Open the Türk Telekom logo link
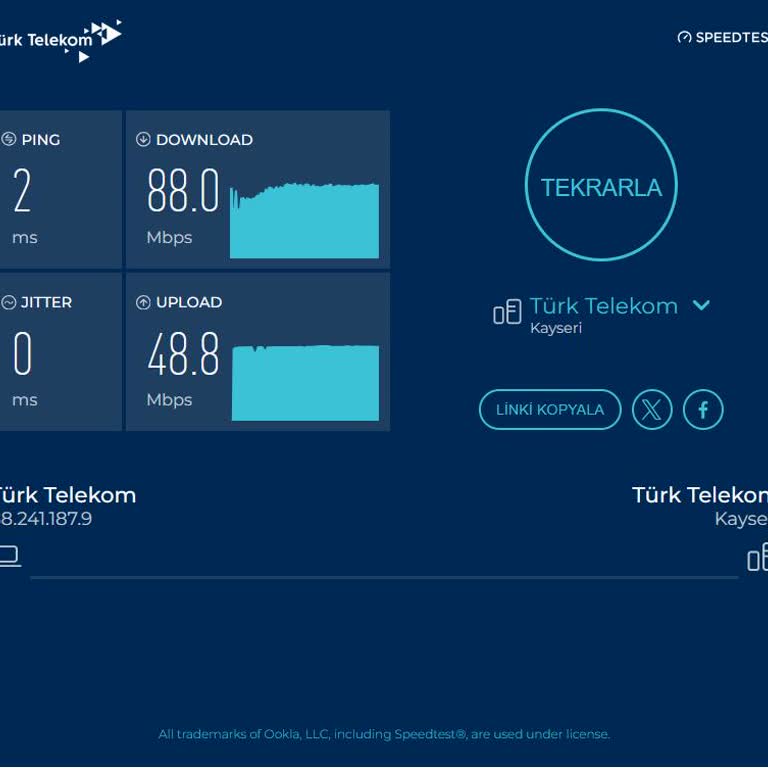Screen dimensions: 768x768 click(59, 41)
